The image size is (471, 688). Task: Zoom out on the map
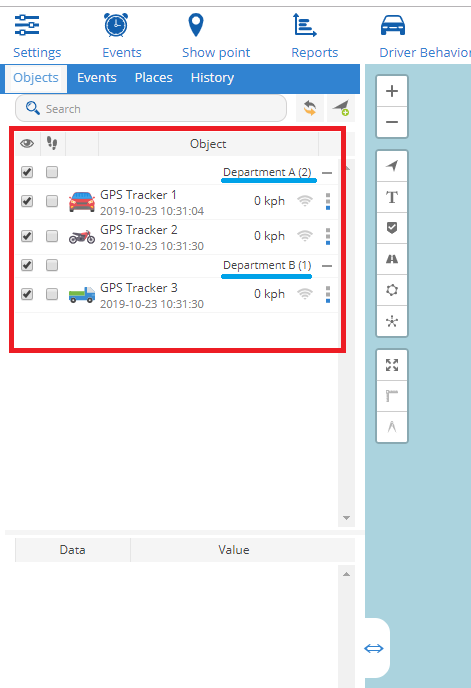coord(392,122)
